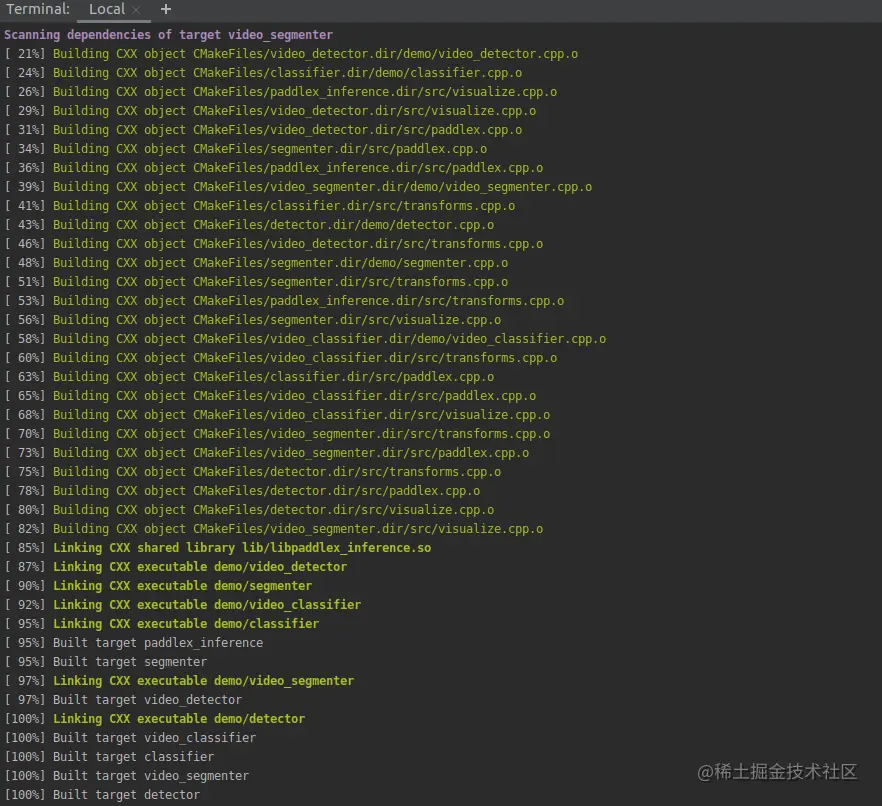Click the 70% video_segmenter transforms.cpp.o line
Viewport: 882px width, 806px height.
tap(277, 434)
